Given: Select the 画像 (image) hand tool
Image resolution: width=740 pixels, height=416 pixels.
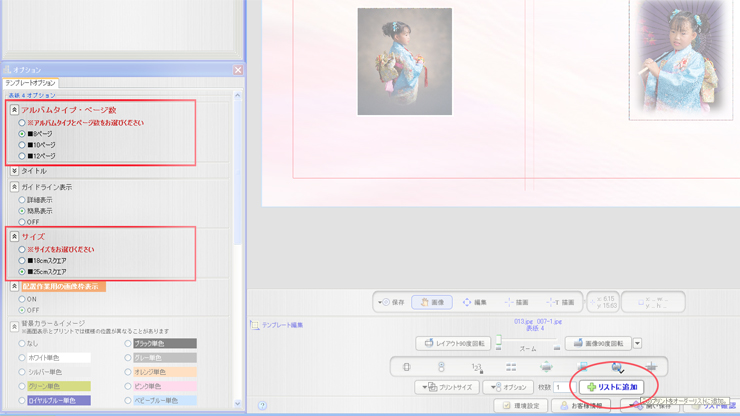Looking at the screenshot, I should click(431, 302).
